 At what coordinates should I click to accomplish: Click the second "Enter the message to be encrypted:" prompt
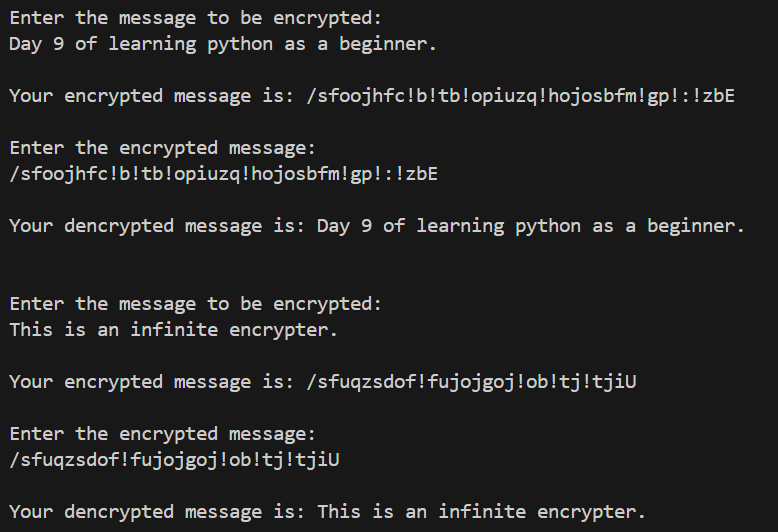195,304
